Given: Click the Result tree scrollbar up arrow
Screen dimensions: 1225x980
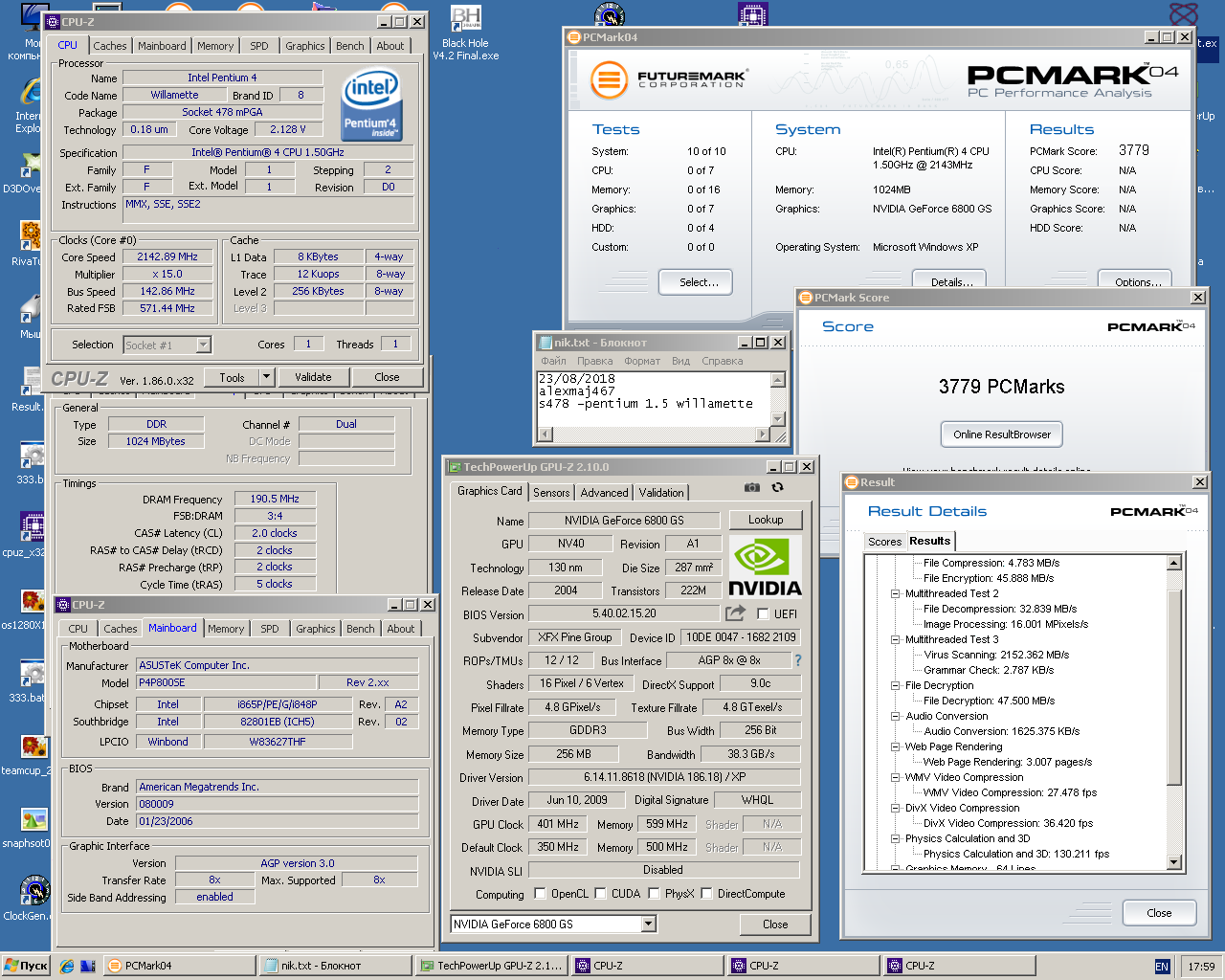Looking at the screenshot, I should point(1174,563).
